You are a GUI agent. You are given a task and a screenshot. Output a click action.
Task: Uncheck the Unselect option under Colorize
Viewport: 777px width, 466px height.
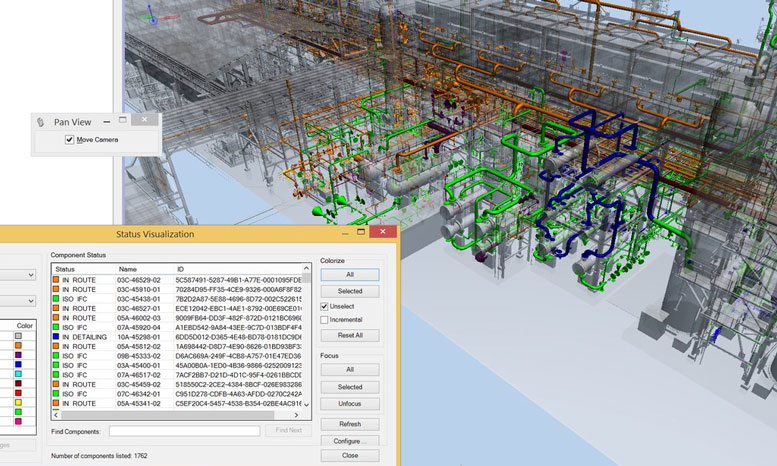(325, 305)
